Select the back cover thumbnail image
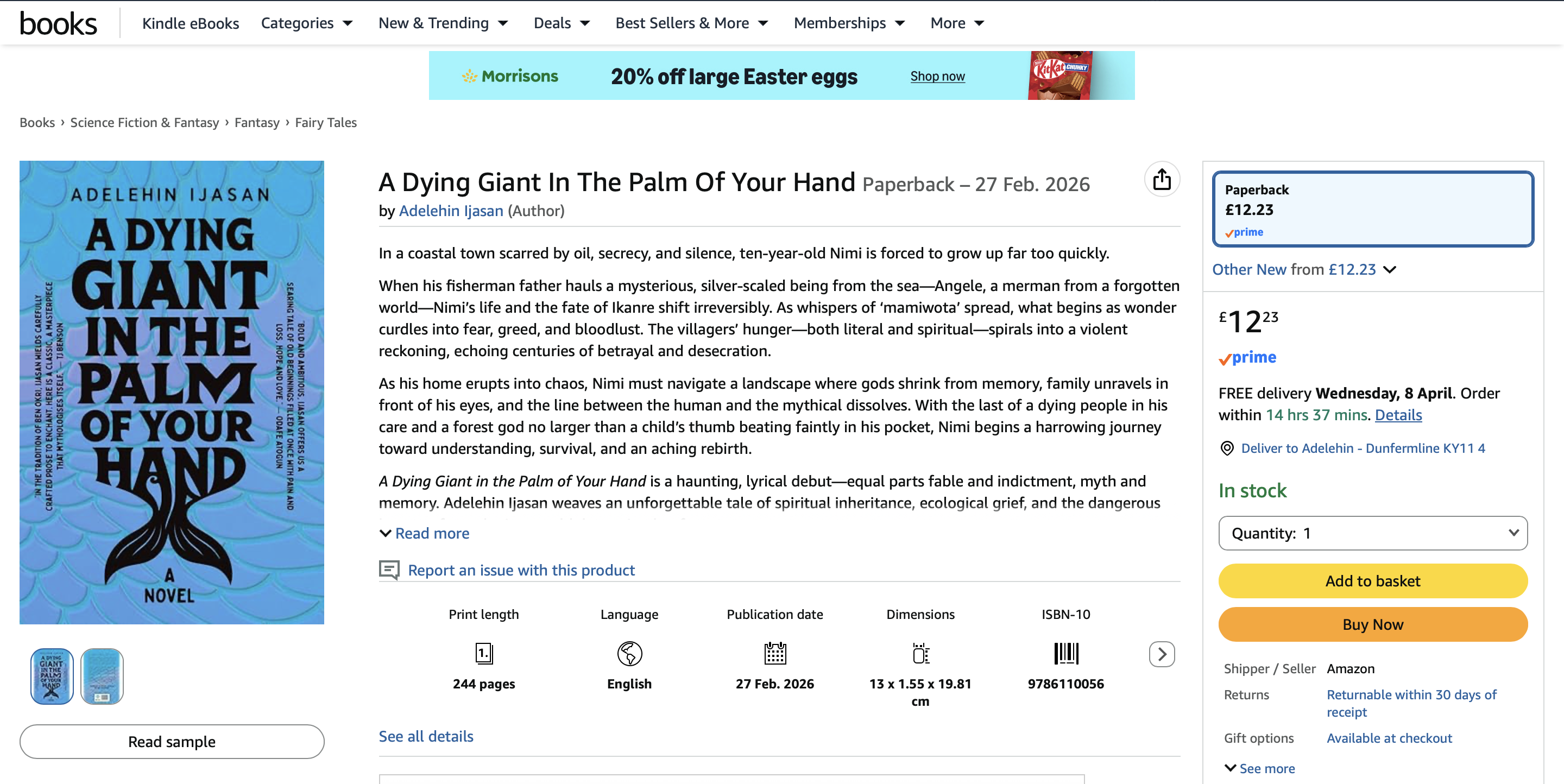Viewport: 1564px width, 784px height. [102, 676]
